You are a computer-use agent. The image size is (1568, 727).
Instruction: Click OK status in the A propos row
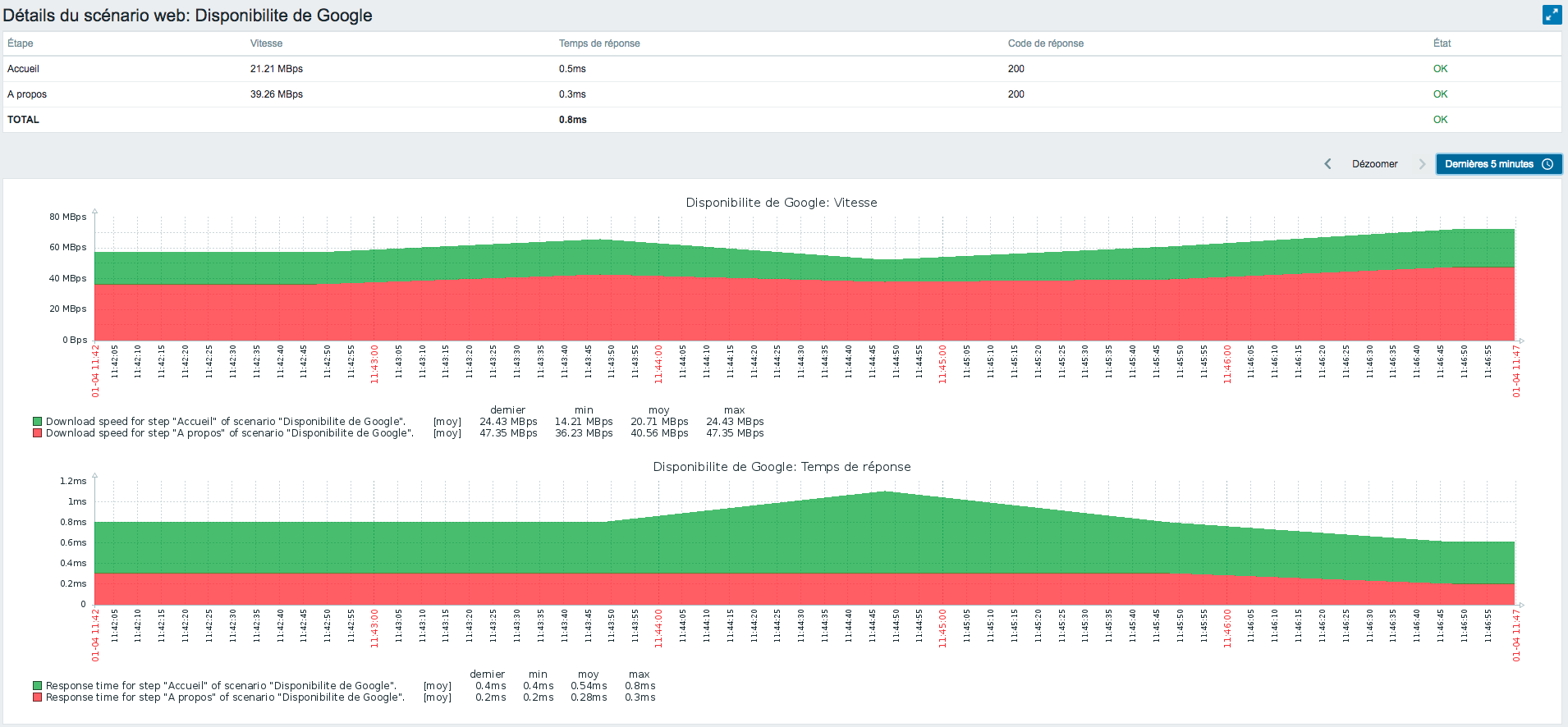pos(1441,94)
